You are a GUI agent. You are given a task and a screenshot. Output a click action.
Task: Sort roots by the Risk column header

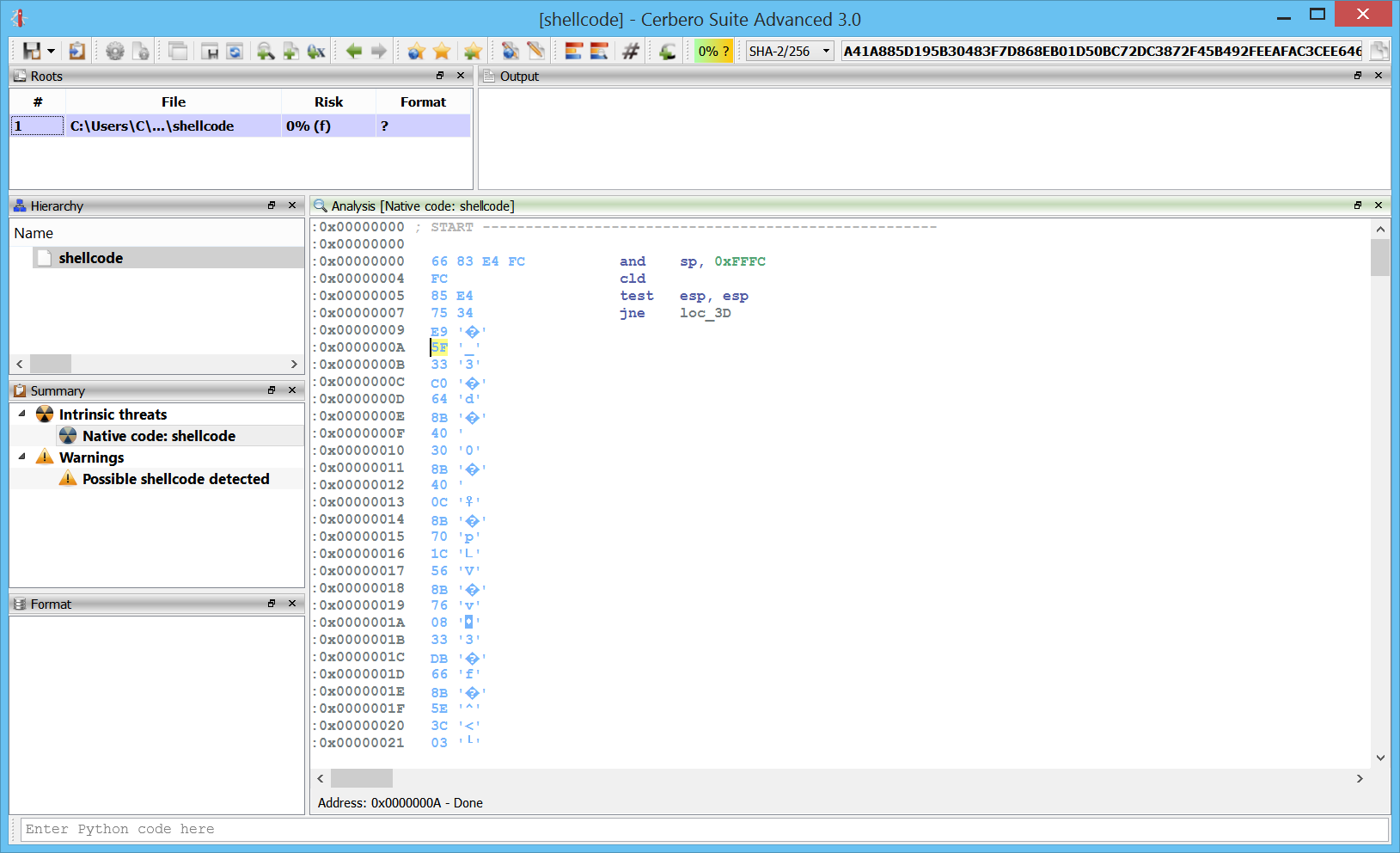pos(328,101)
